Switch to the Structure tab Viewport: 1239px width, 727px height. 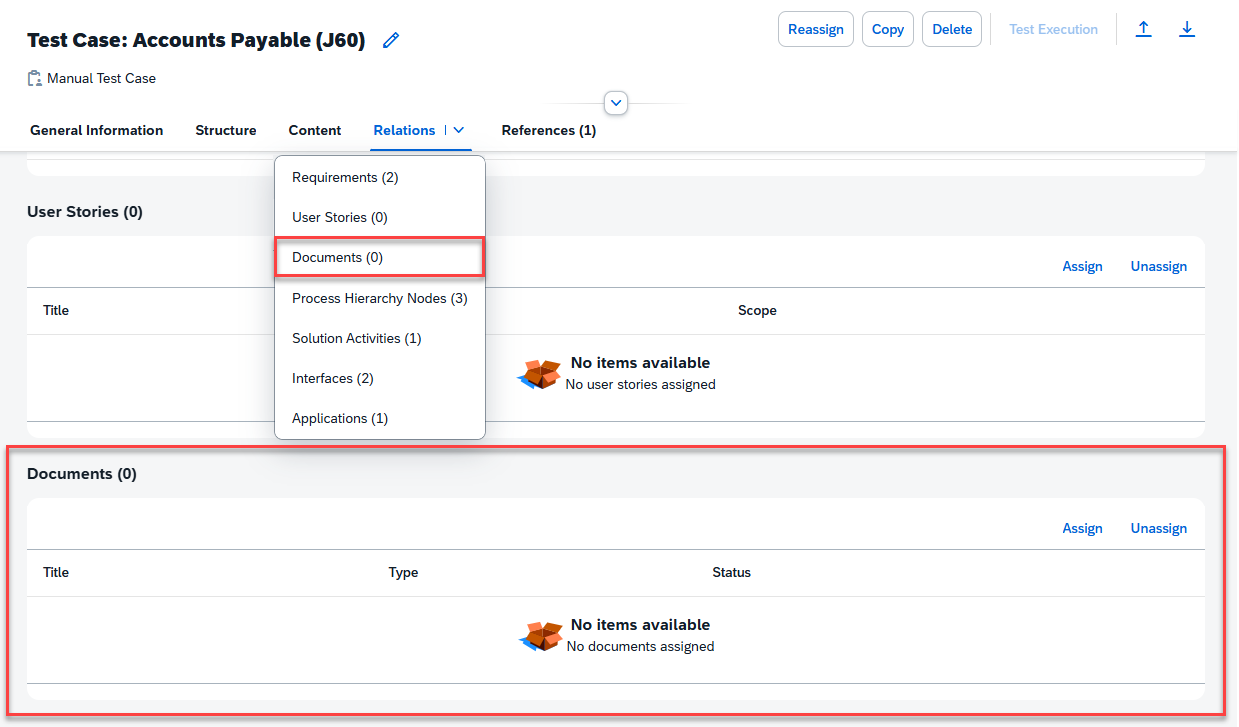(x=225, y=130)
